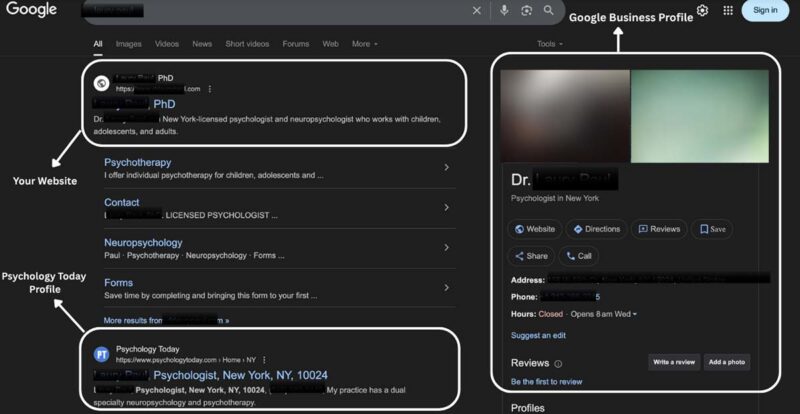
Task: Click the Reviews button
Action: [x=659, y=229]
